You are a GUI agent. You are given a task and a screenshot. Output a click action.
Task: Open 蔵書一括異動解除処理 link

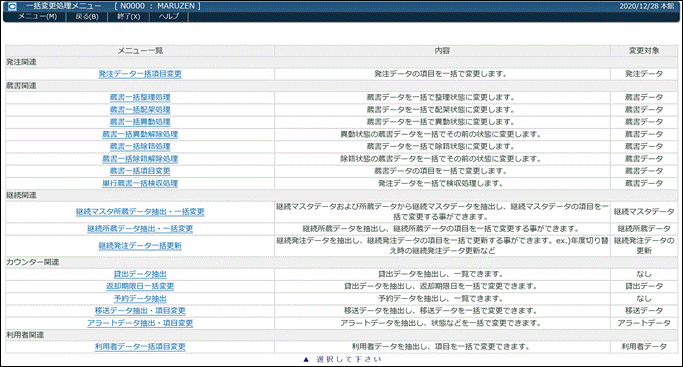140,134
